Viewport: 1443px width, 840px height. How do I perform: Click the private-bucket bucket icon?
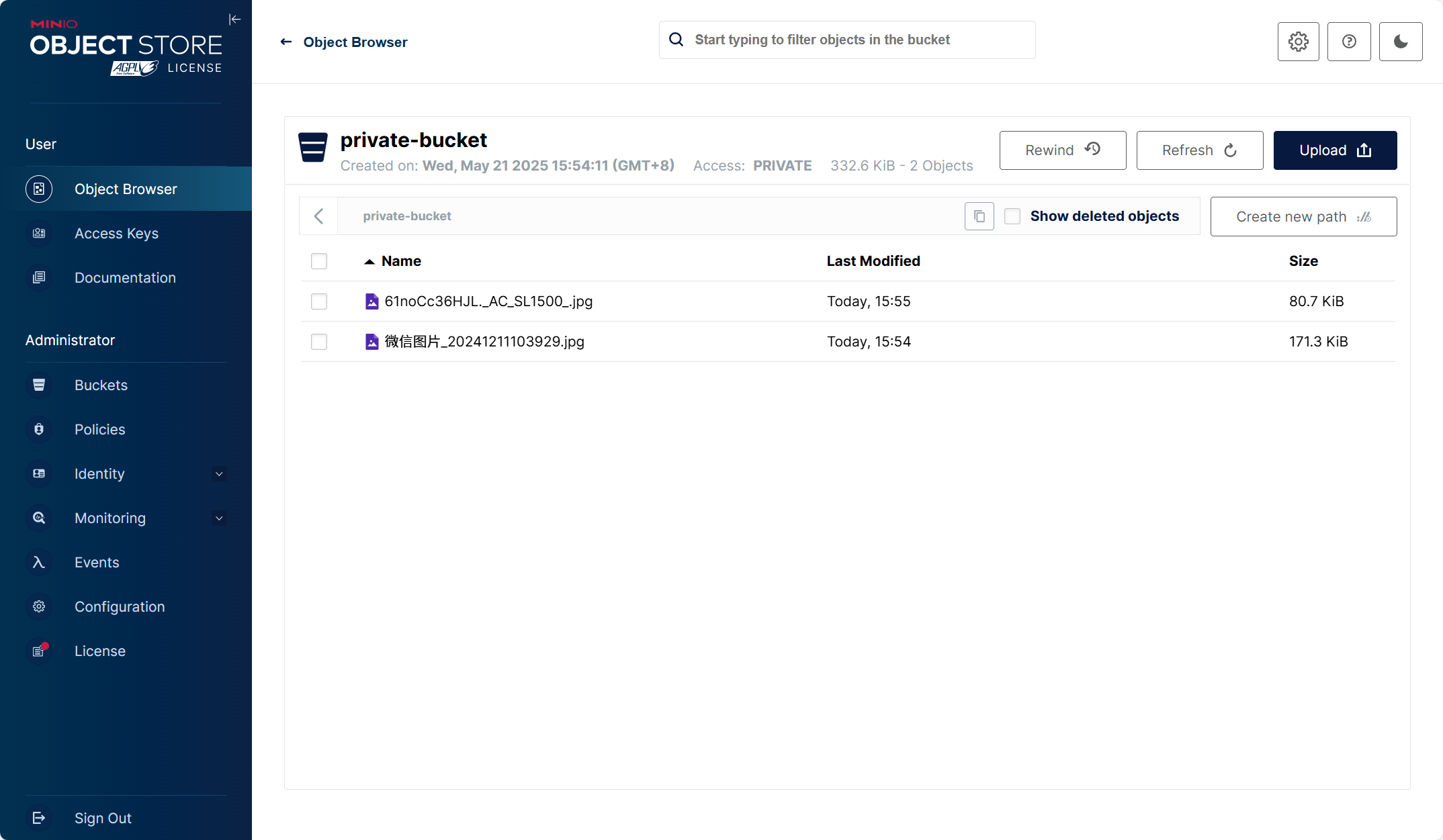click(313, 147)
